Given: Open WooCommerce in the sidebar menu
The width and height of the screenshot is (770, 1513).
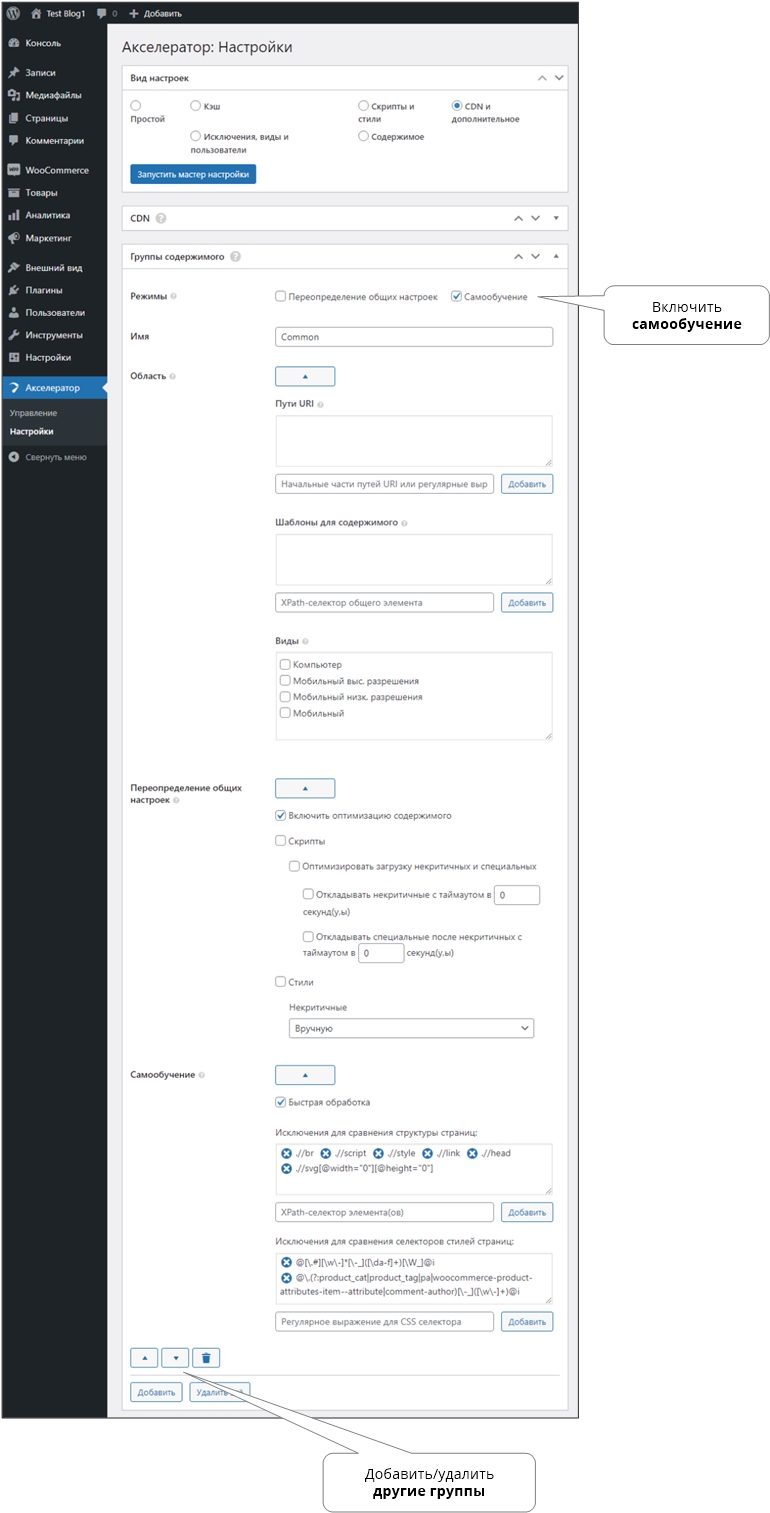Looking at the screenshot, I should pos(56,170).
